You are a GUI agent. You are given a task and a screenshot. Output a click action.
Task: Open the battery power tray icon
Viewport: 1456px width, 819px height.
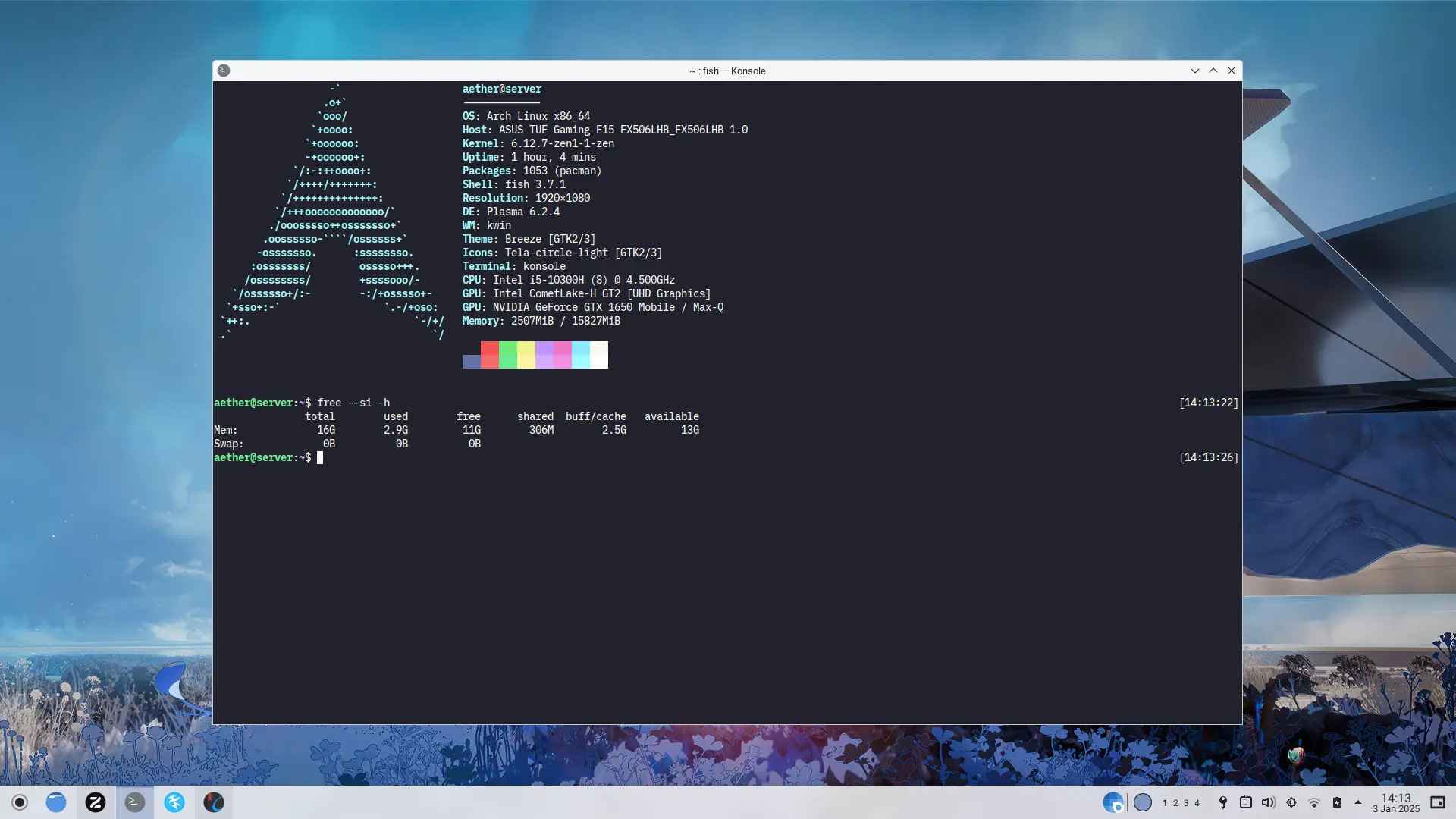click(x=1337, y=802)
